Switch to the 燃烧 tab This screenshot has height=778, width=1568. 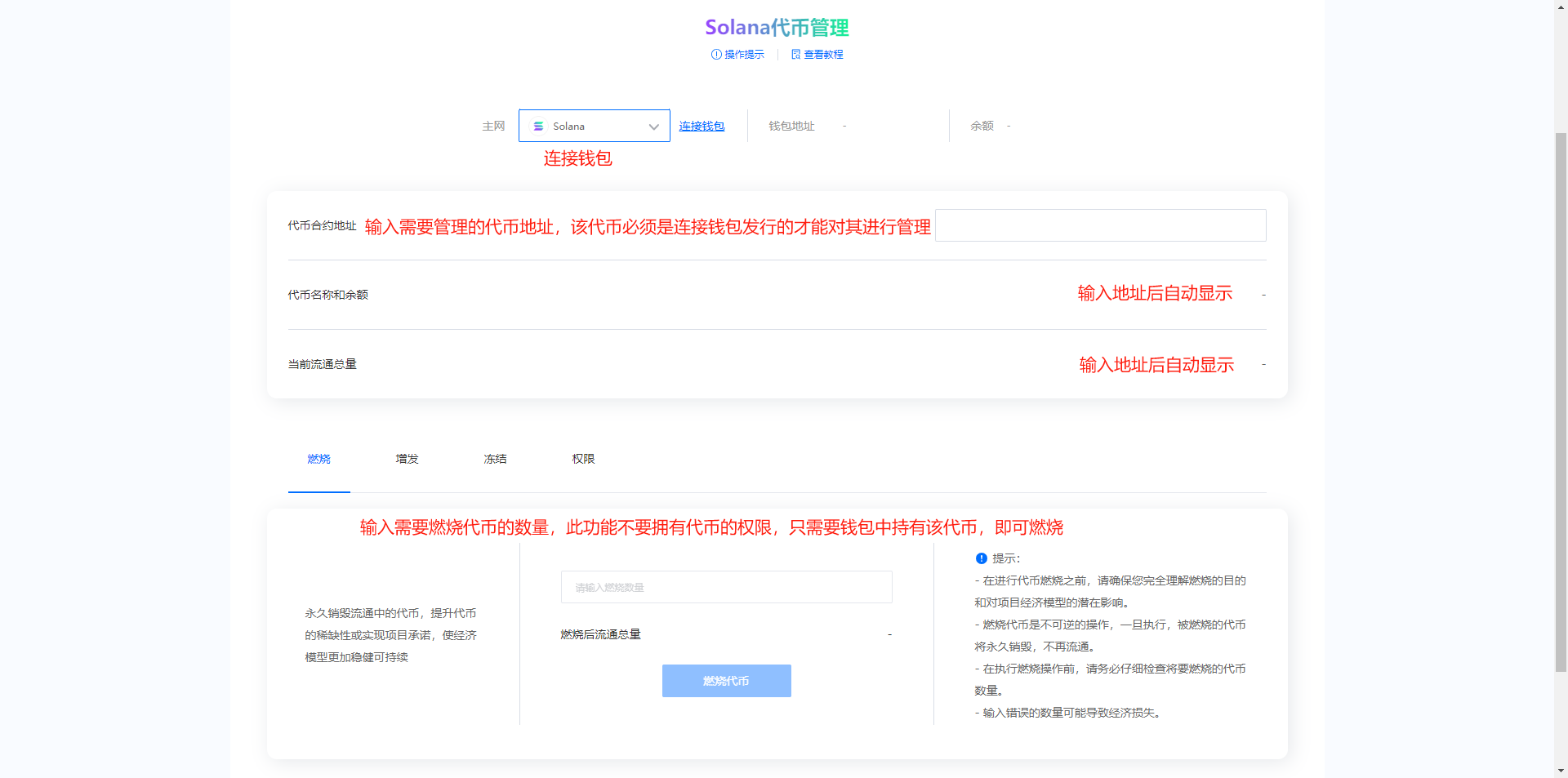tap(319, 459)
